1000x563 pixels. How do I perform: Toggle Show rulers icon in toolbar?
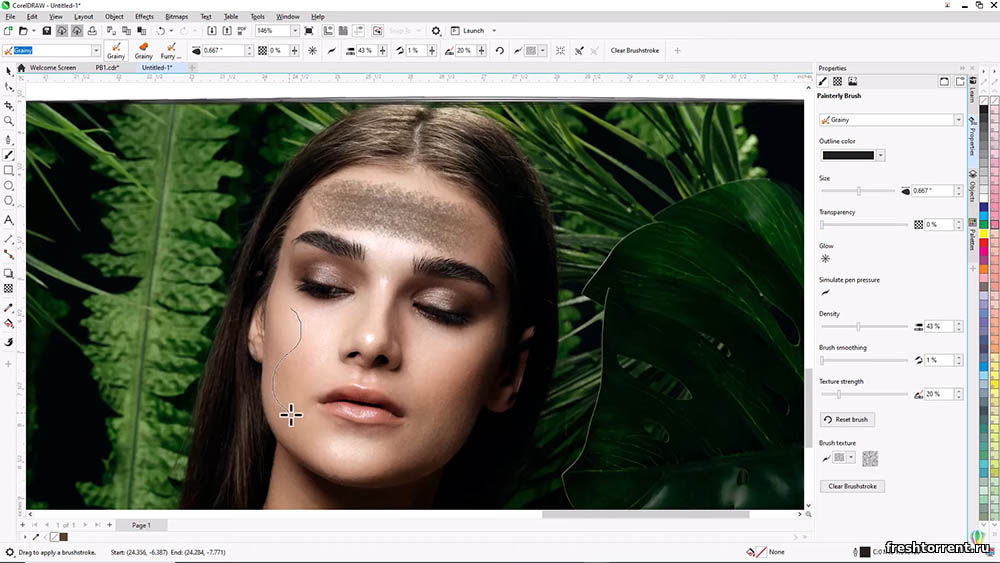click(328, 31)
